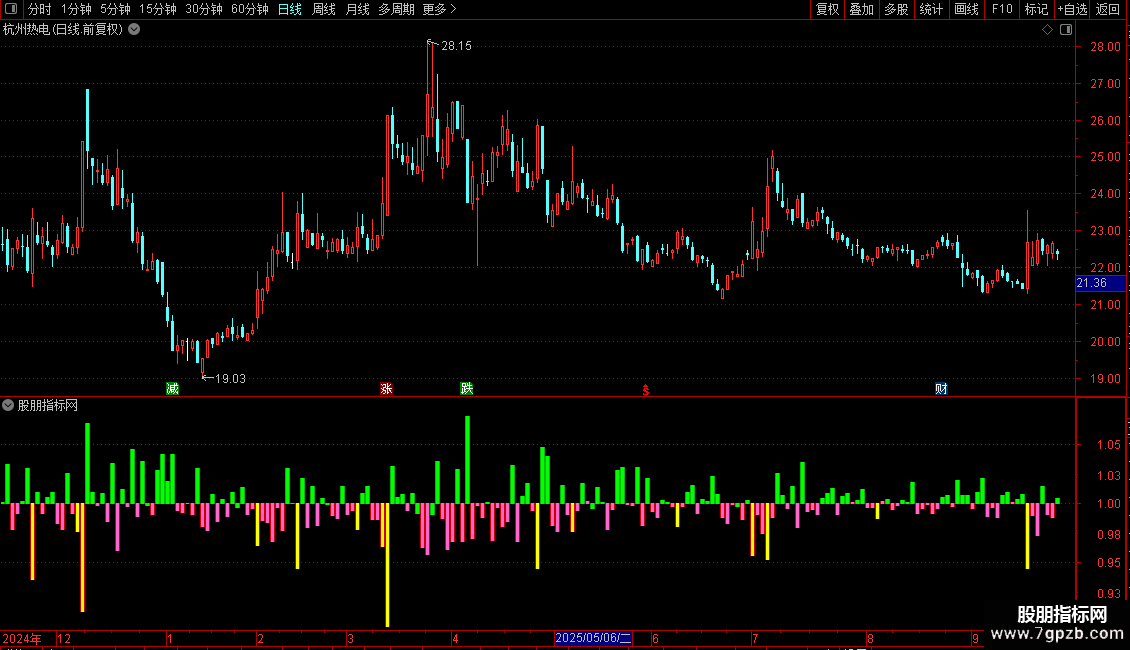Switch to 周线 weekly chart
This screenshot has height=650, width=1130.
[324, 9]
